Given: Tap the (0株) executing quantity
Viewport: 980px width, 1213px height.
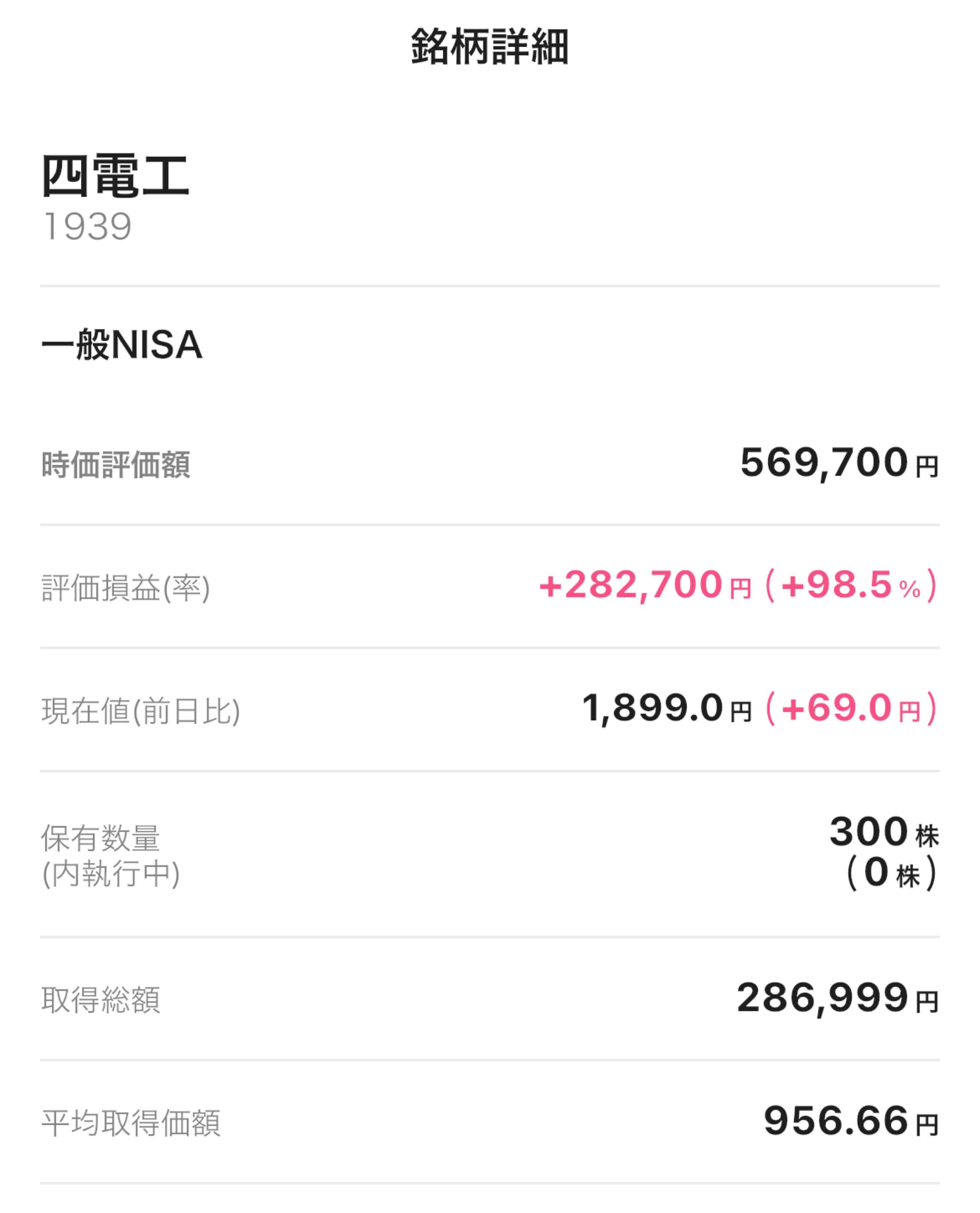Looking at the screenshot, I should [x=891, y=874].
